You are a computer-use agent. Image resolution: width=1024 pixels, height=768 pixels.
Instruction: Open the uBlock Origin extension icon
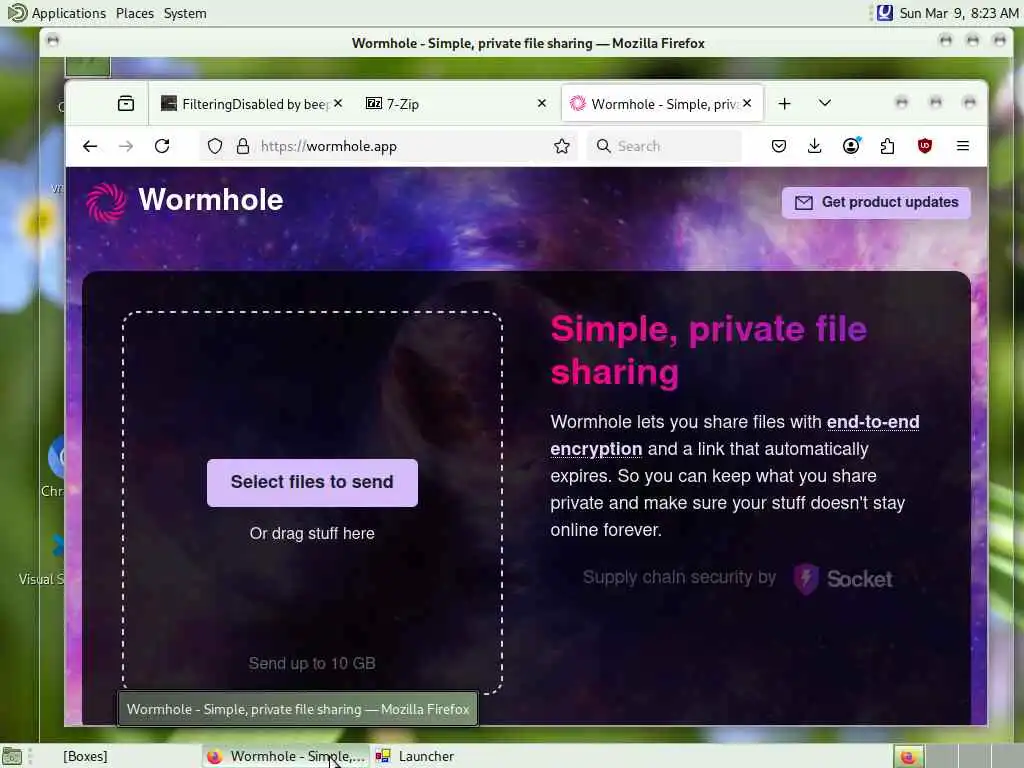[x=925, y=146]
